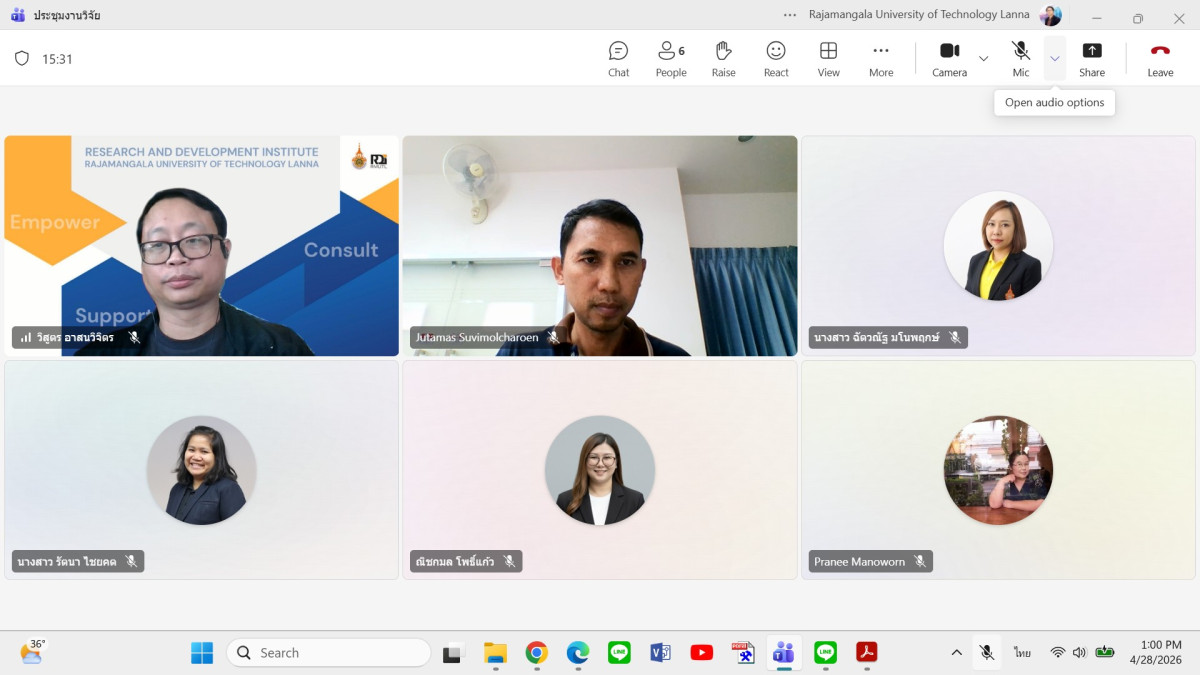1200x675 pixels.
Task: Expand the camera options chevron
Action: tap(983, 59)
